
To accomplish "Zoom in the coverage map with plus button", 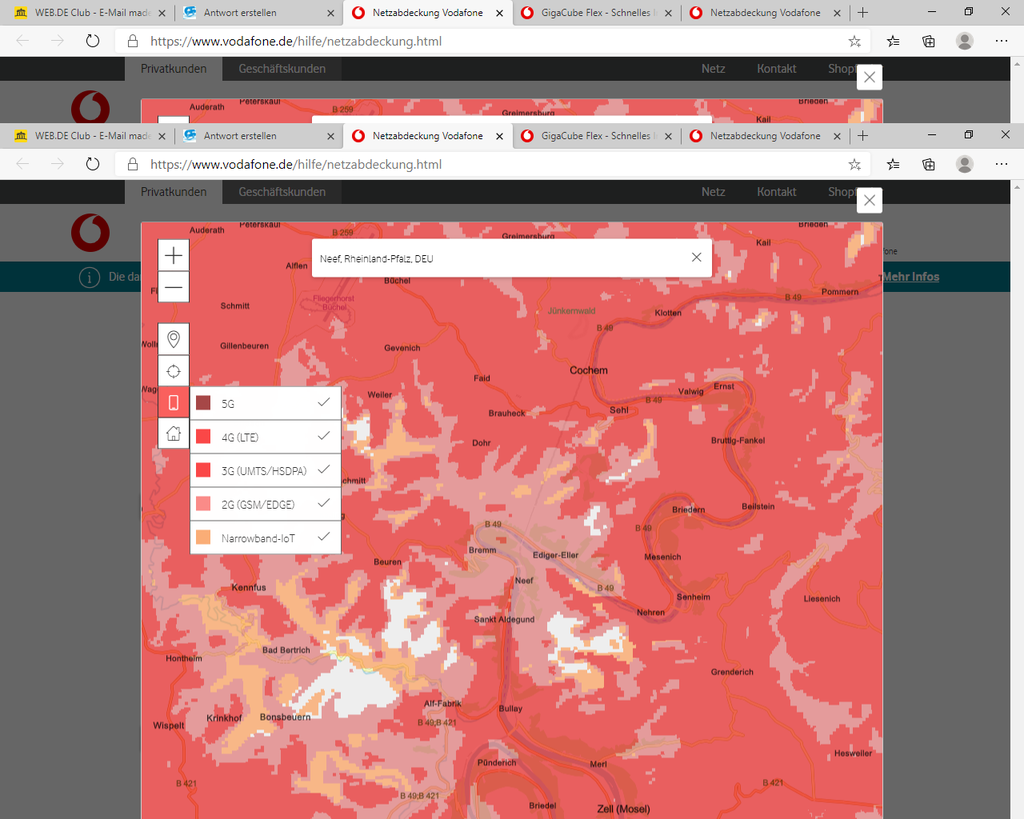I will (x=174, y=255).
